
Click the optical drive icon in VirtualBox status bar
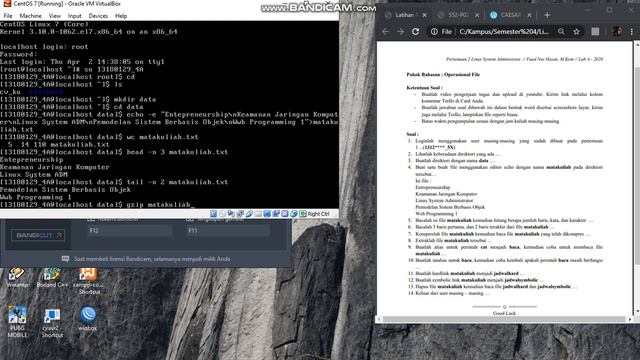222,214
